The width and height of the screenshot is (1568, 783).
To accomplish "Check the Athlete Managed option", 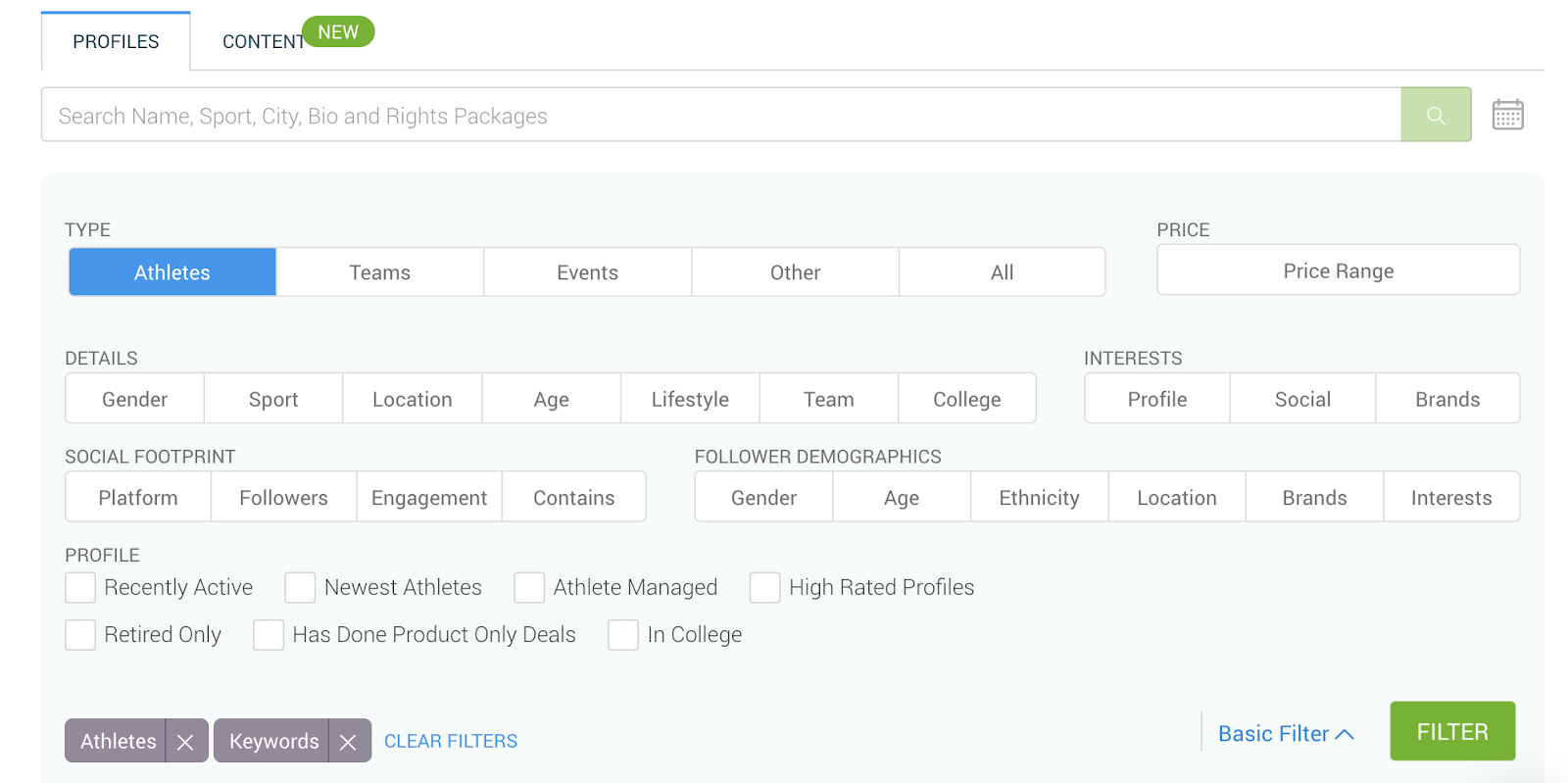I will point(529,588).
